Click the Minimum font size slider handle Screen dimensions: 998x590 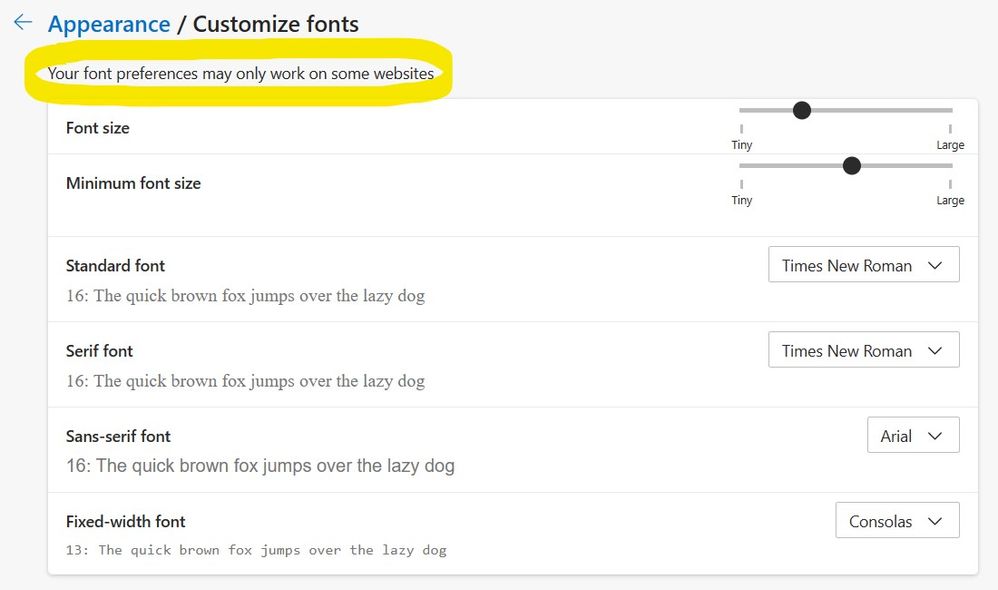point(851,166)
